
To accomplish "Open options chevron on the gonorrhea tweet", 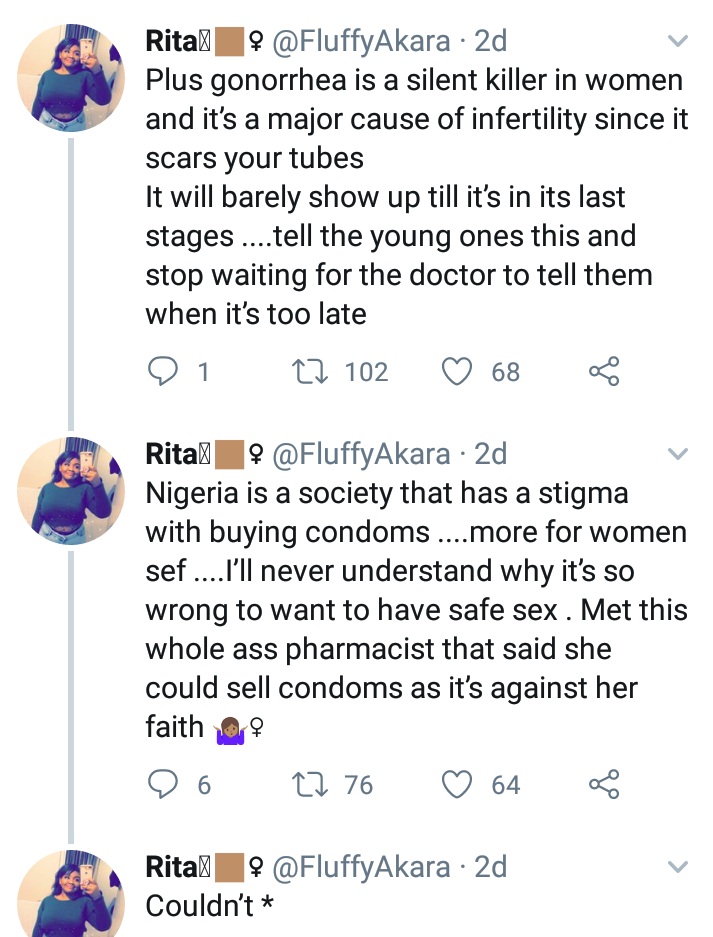I will [678, 42].
